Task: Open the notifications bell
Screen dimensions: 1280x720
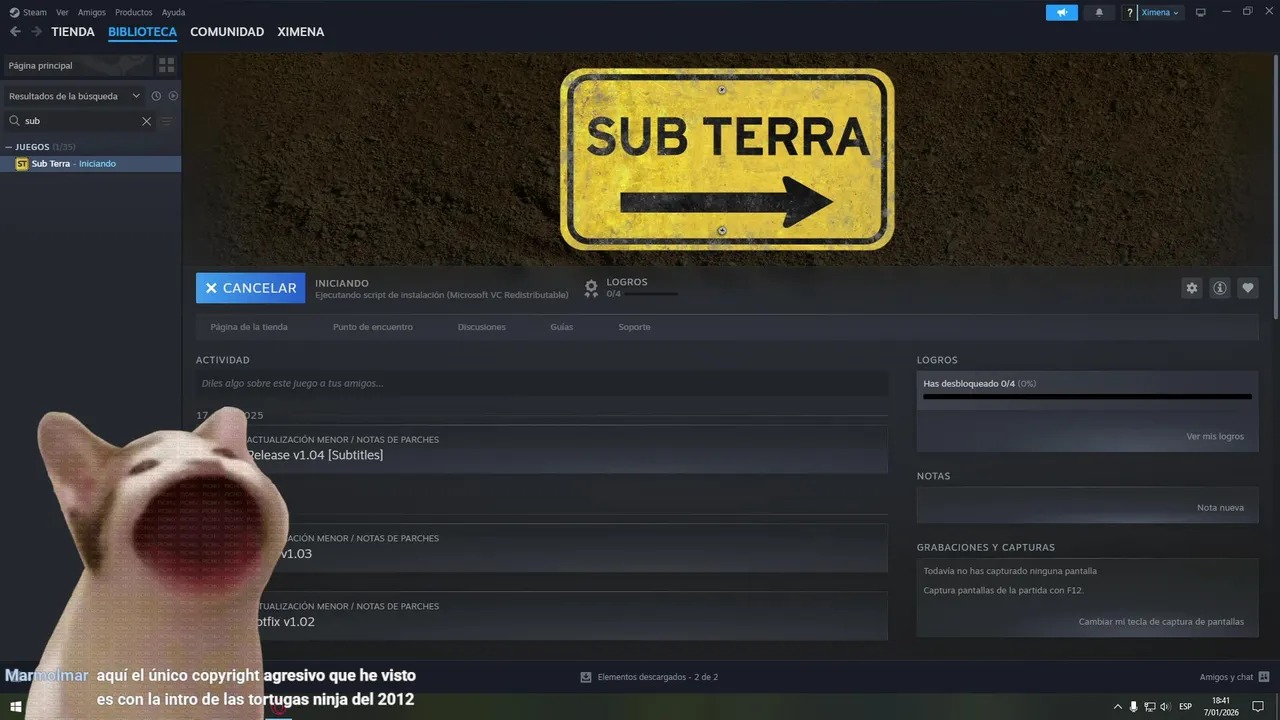Action: point(1099,12)
